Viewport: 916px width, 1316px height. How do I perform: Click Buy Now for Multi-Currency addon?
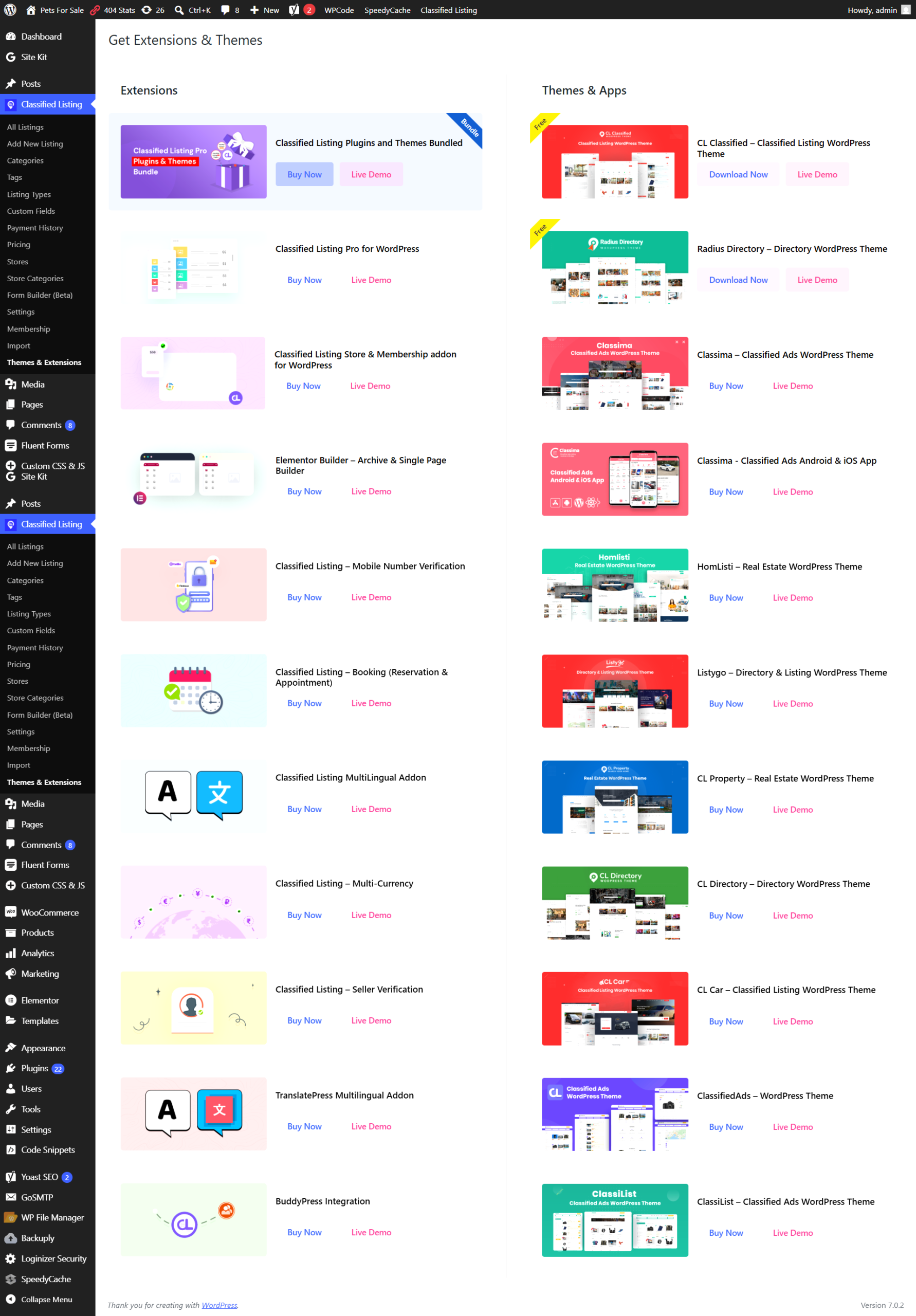pos(304,915)
